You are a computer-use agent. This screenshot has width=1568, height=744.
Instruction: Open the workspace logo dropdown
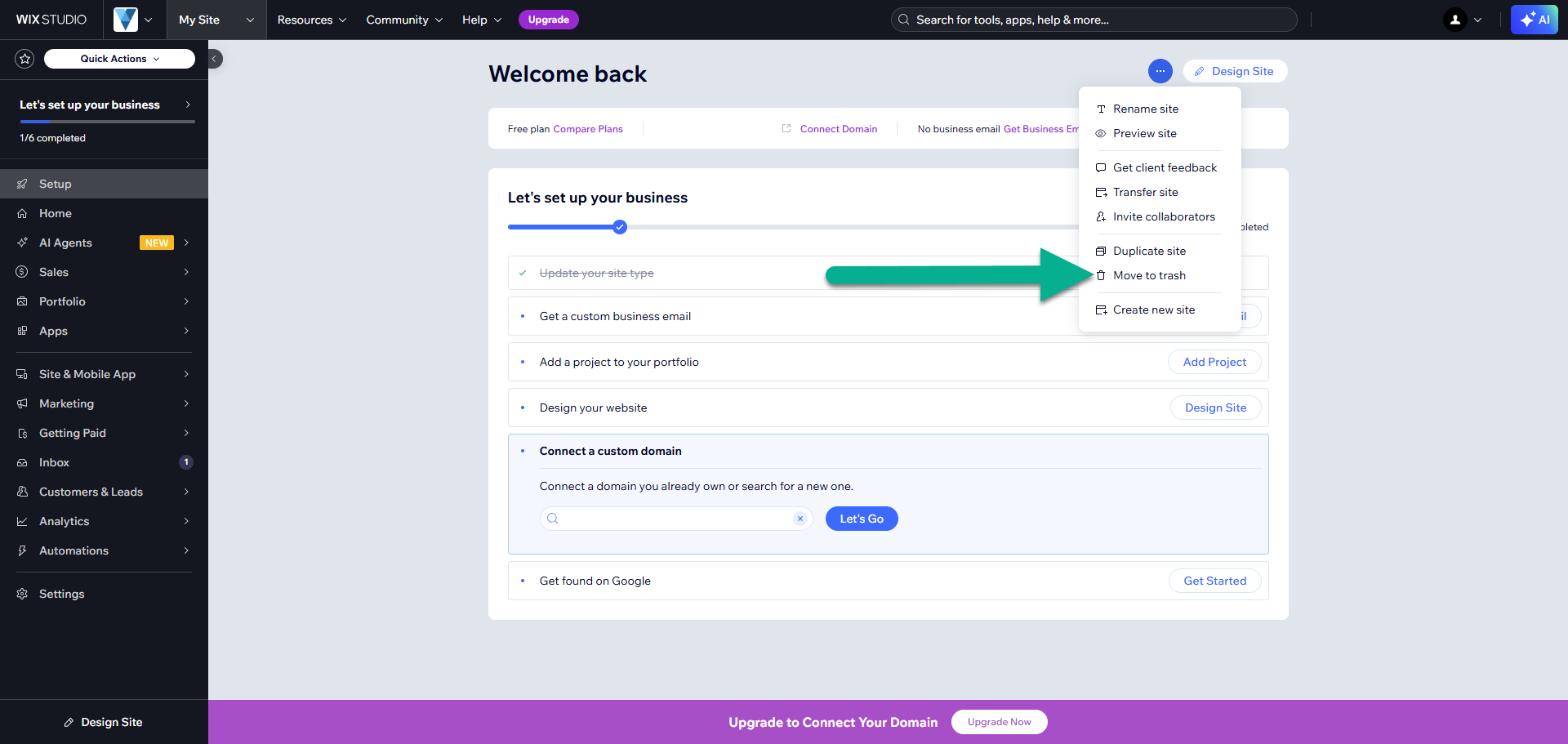133,20
